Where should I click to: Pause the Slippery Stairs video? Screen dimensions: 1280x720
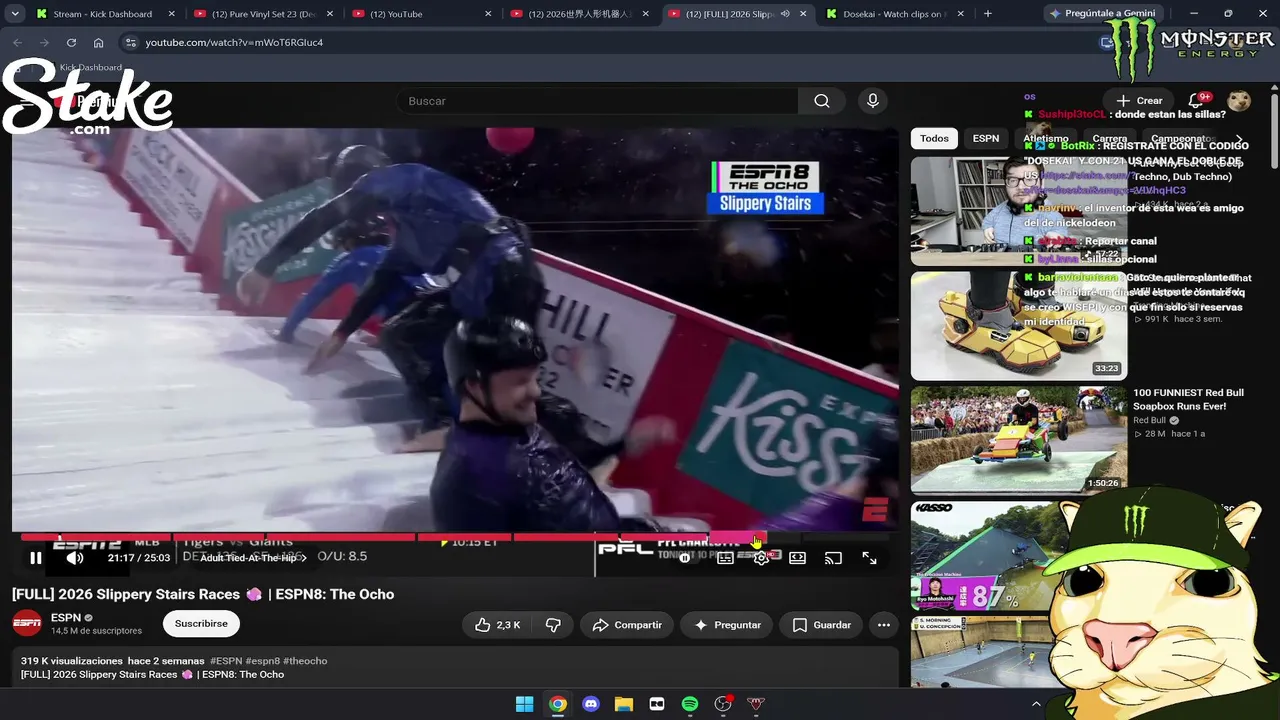coord(36,558)
